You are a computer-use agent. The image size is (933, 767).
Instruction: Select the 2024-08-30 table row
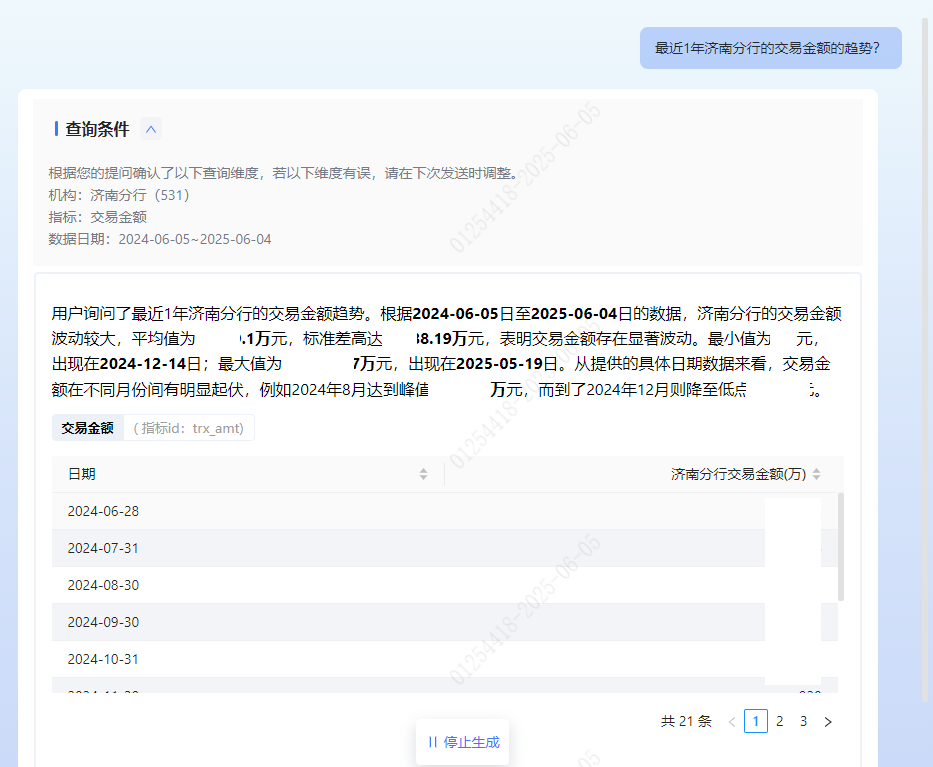pos(444,585)
